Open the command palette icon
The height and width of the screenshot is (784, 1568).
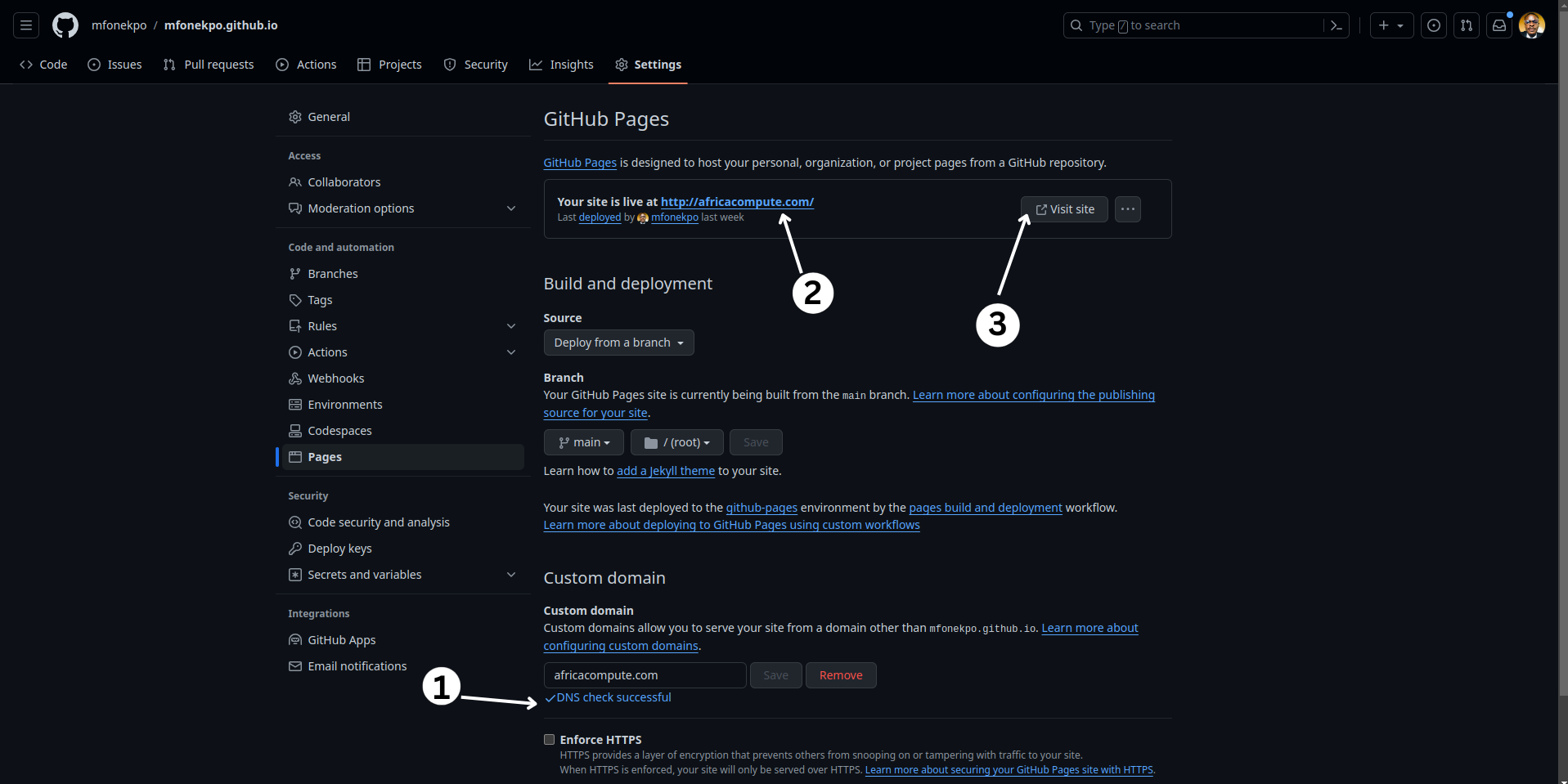coord(1337,25)
